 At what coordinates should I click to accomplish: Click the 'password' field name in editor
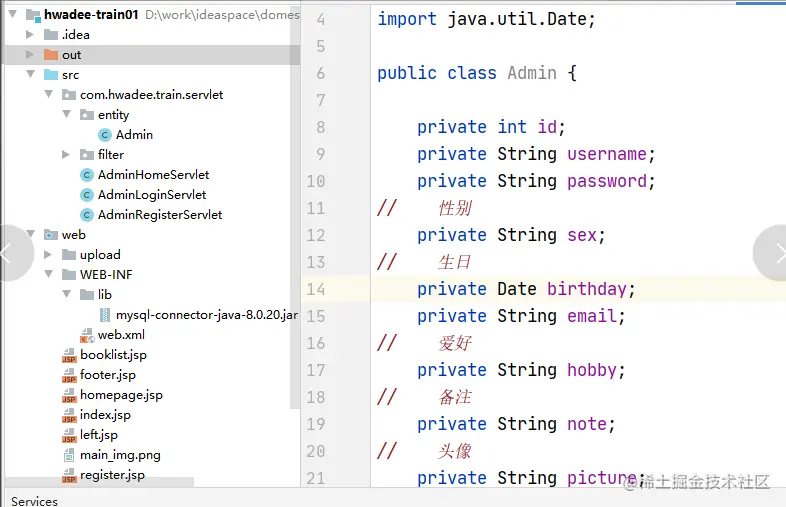(607, 181)
